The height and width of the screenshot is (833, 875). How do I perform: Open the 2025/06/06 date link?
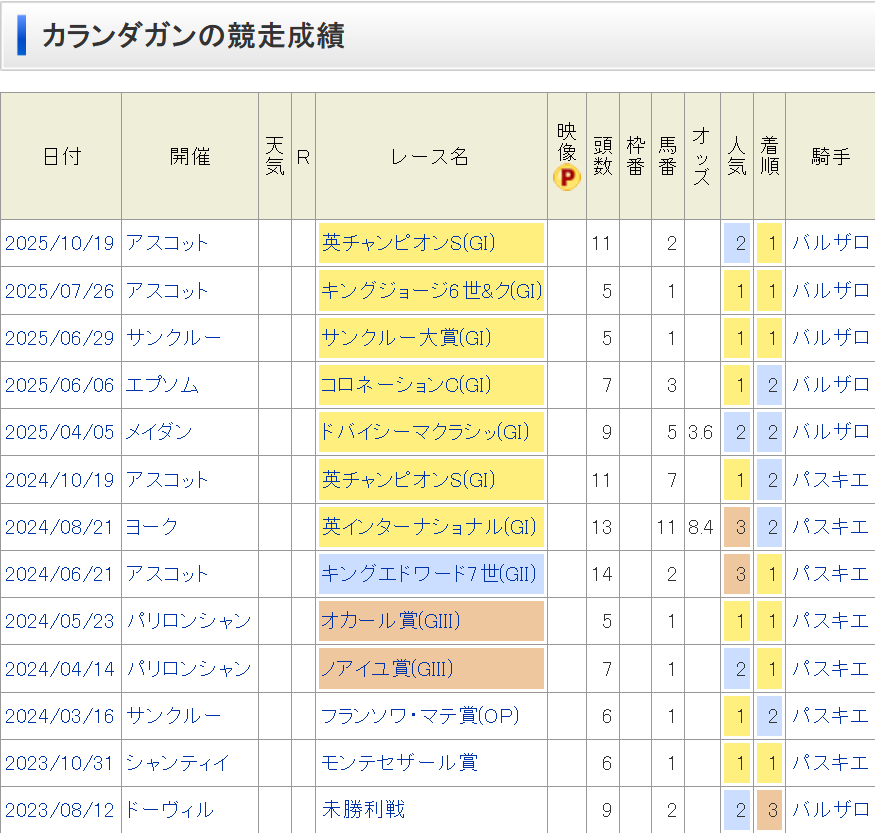59,385
